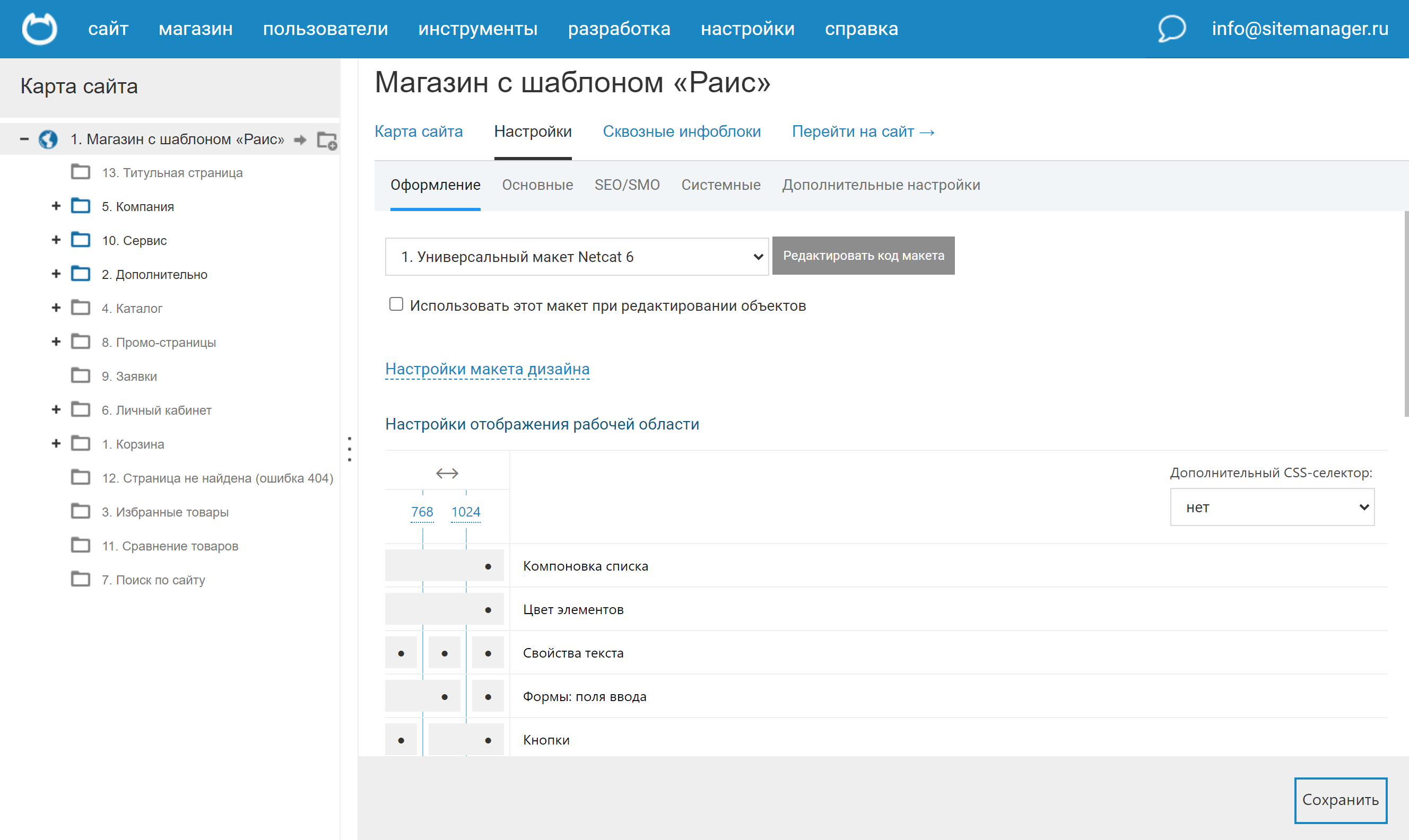
Task: Switch to the SEO/SMO tab
Action: (x=627, y=185)
